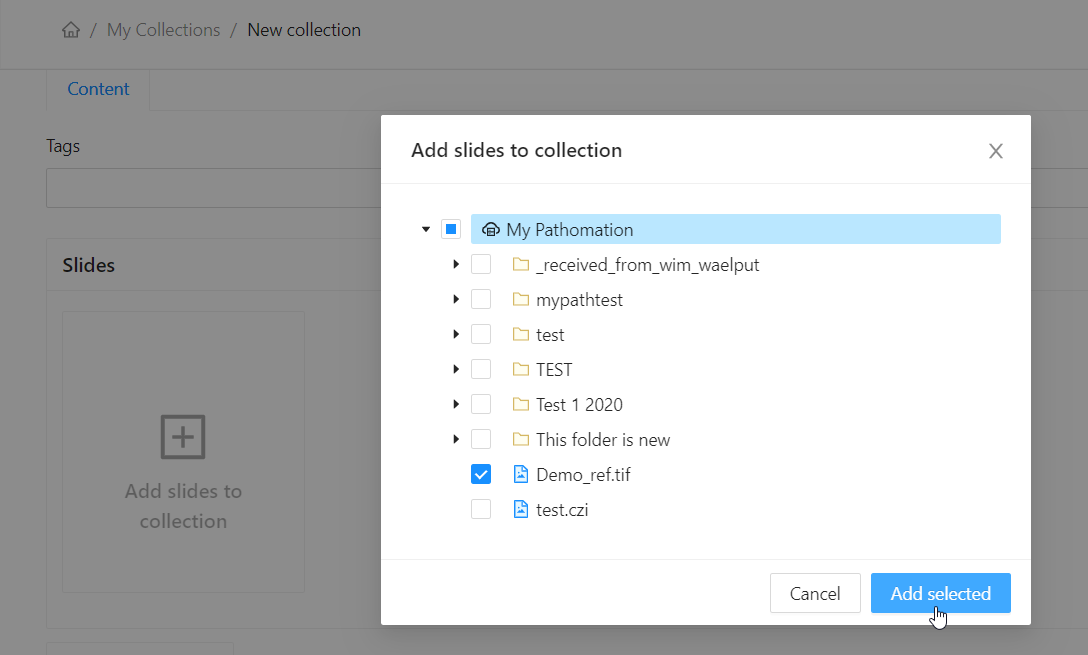
Task: Check the test.czi checkbox
Action: [x=481, y=510]
